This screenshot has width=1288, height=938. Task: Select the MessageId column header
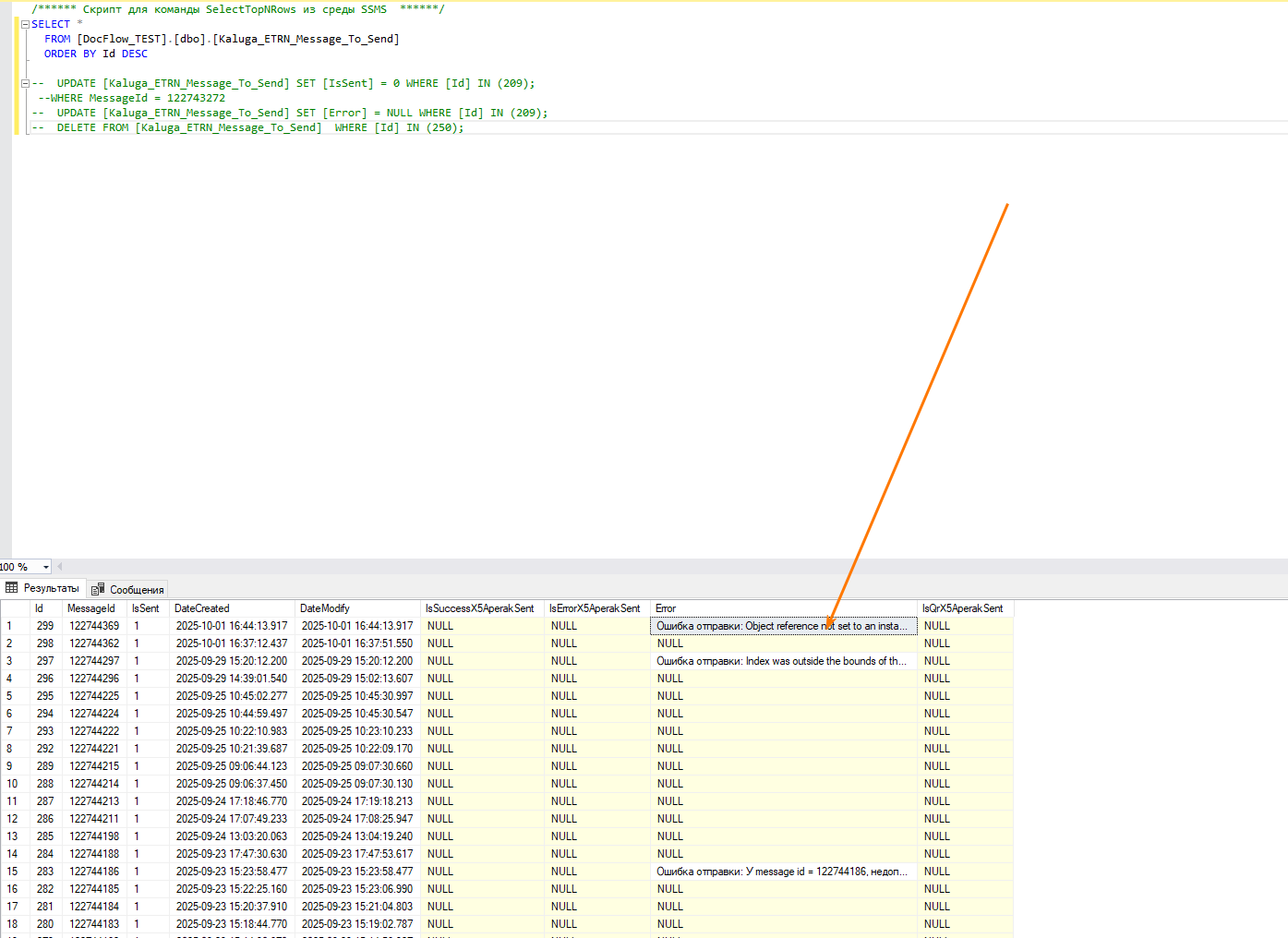coord(95,608)
